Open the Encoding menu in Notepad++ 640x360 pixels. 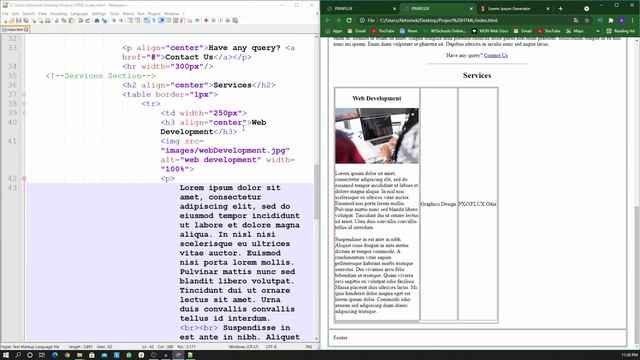(x=58, y=14)
